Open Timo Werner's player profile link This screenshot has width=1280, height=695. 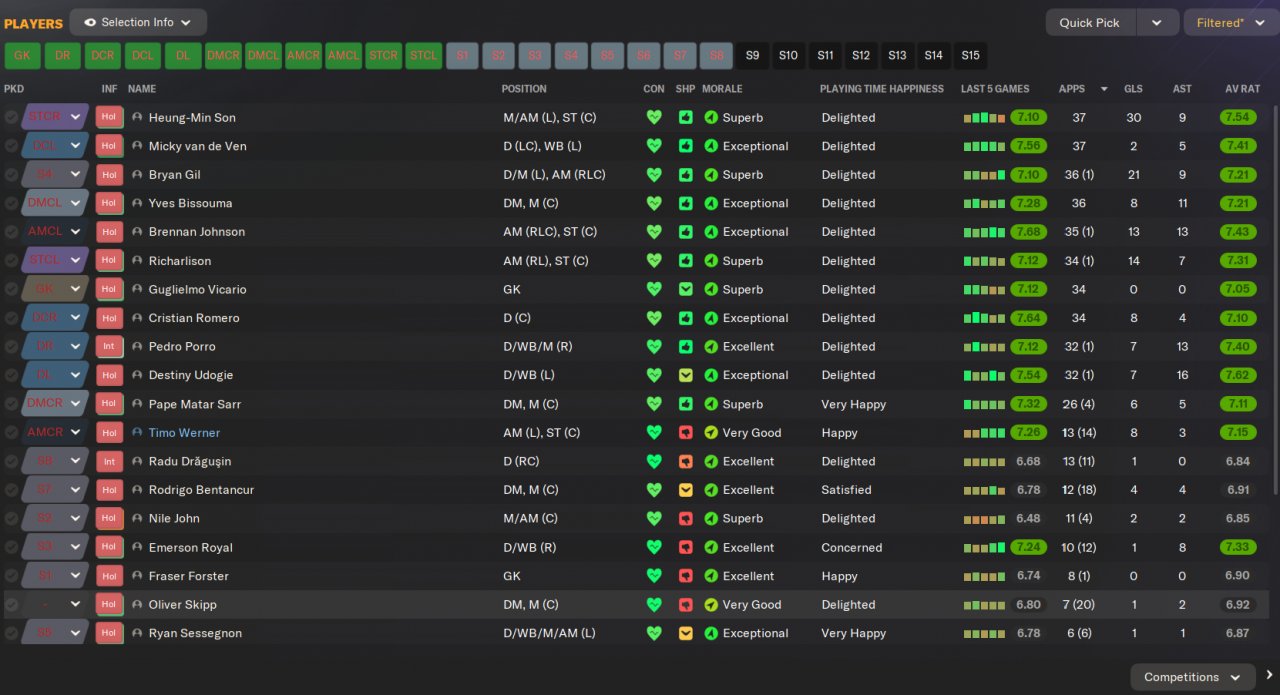[x=184, y=433]
